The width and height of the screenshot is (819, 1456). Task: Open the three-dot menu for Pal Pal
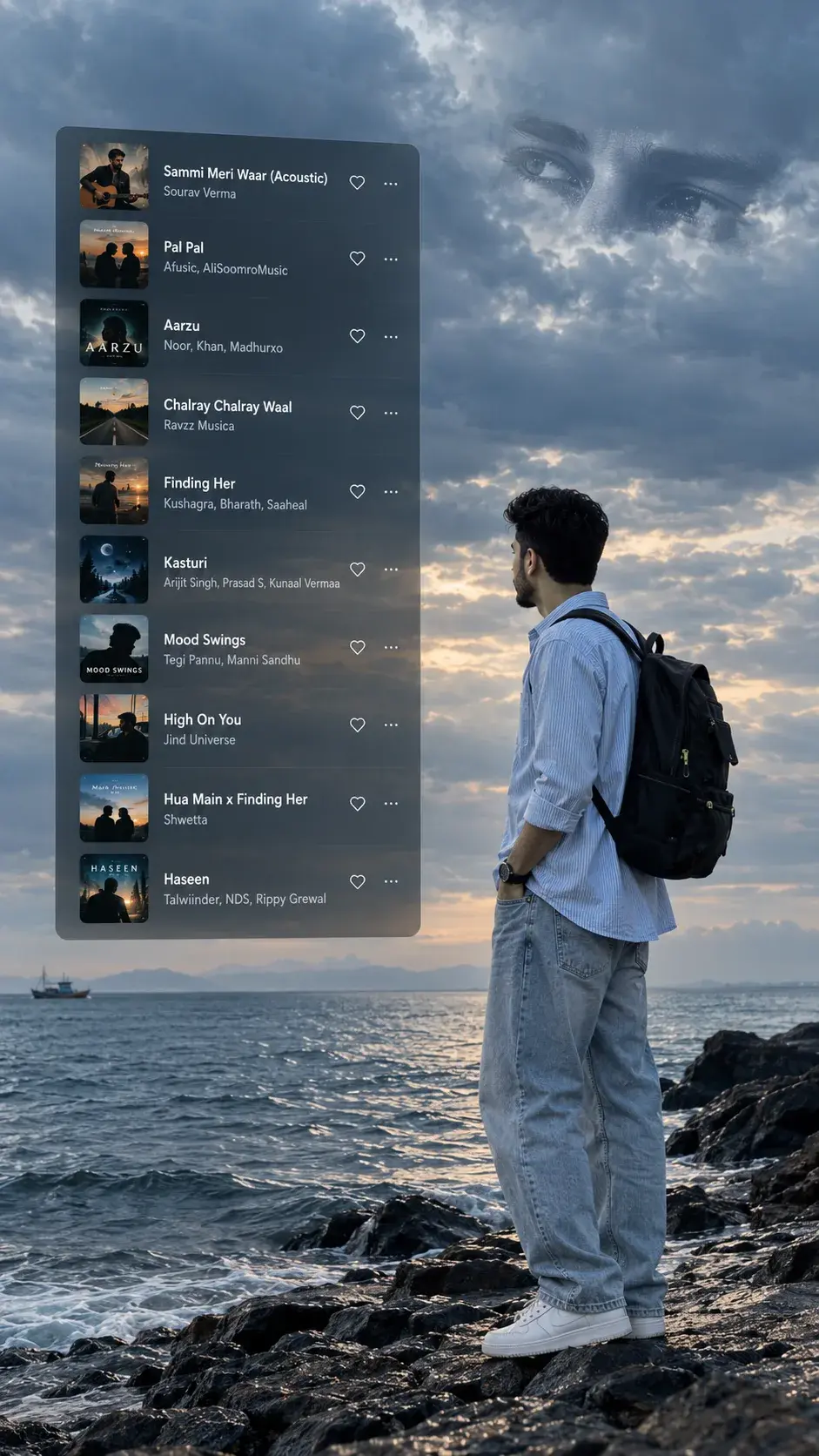(391, 260)
